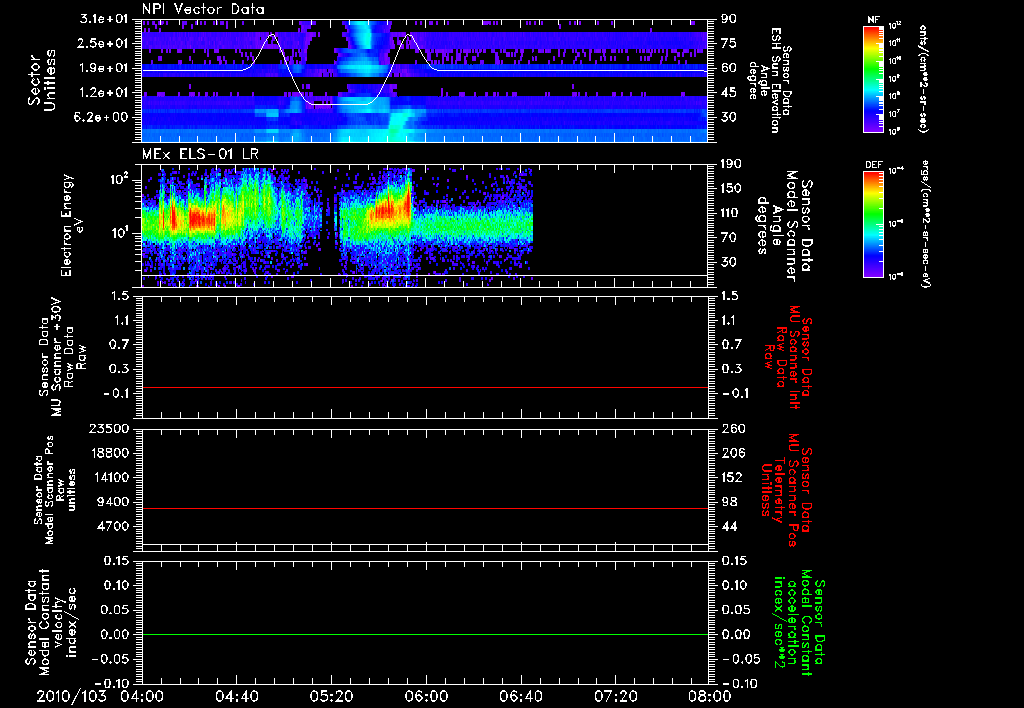Viewport: 1024px width, 708px height.
Task: Click the 'Sector Unitless' axis label
Action: 42,80
